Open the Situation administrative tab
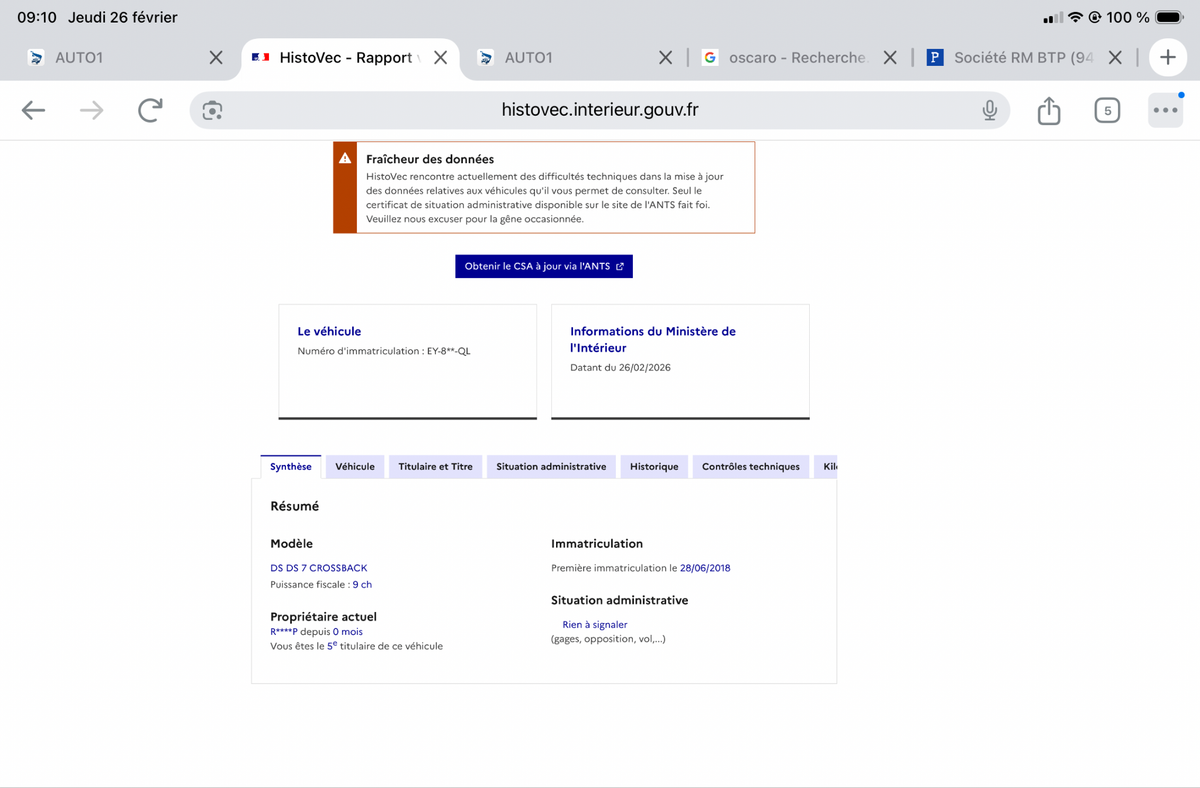Viewport: 1200px width, 788px height. coord(551,466)
